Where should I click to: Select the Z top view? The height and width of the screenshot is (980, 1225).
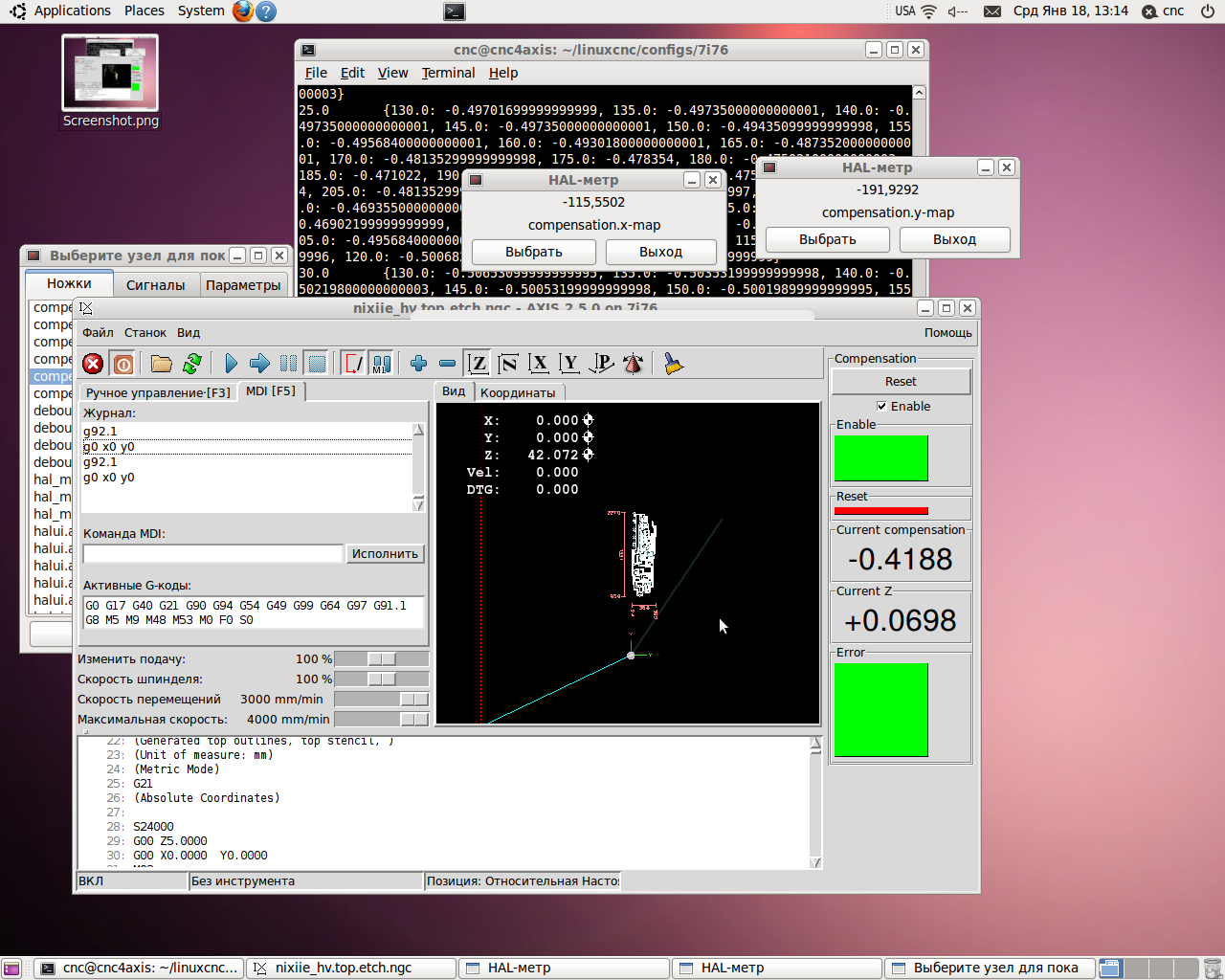[478, 364]
